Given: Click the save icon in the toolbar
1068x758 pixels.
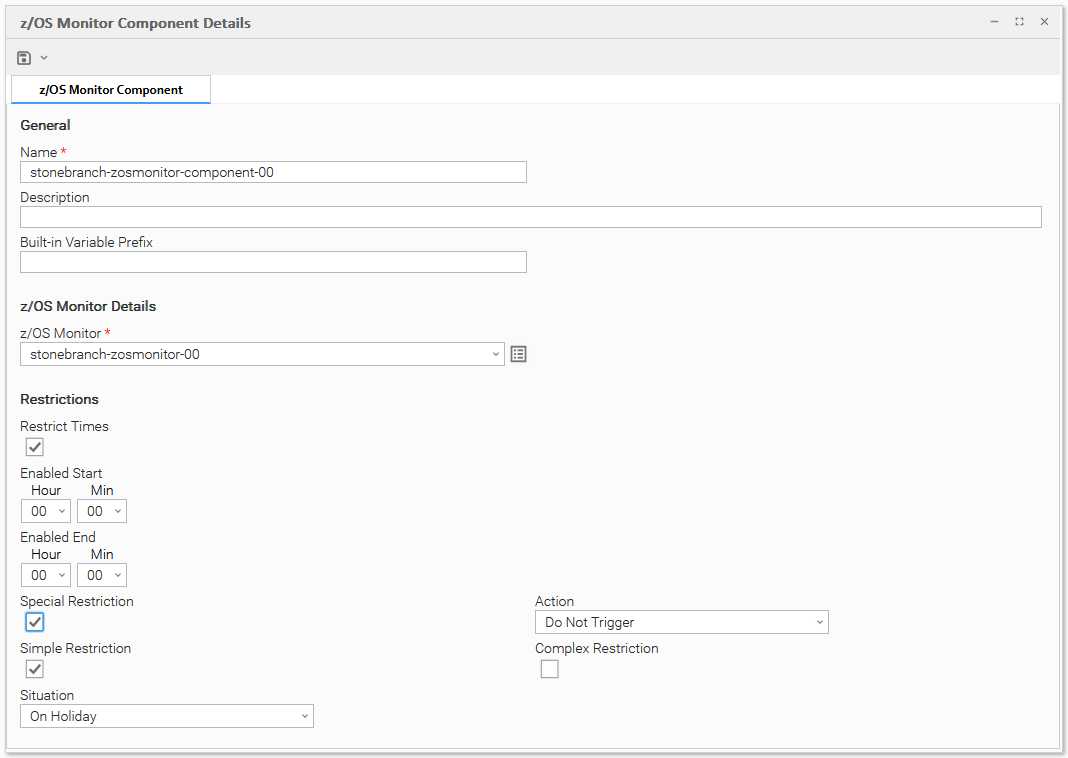Looking at the screenshot, I should point(24,58).
